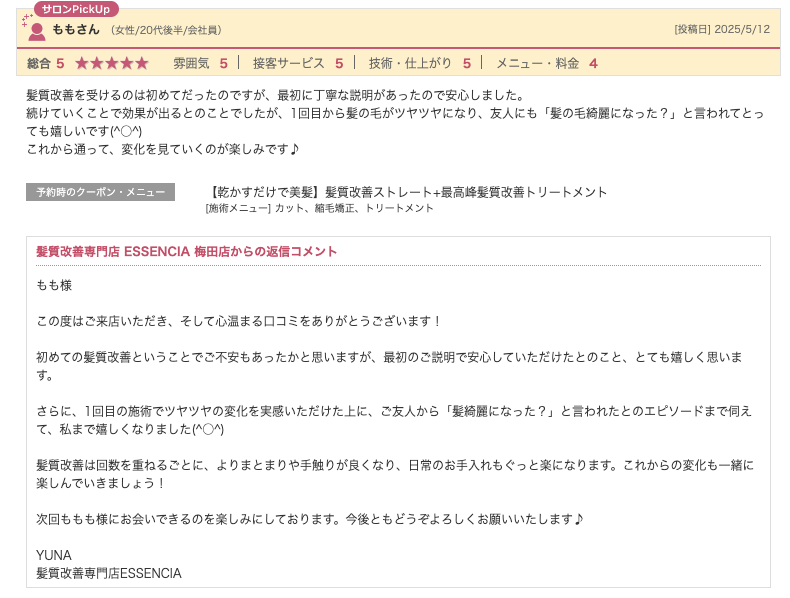Click the reply line 次回もも様にお会いできるのを

(310, 519)
